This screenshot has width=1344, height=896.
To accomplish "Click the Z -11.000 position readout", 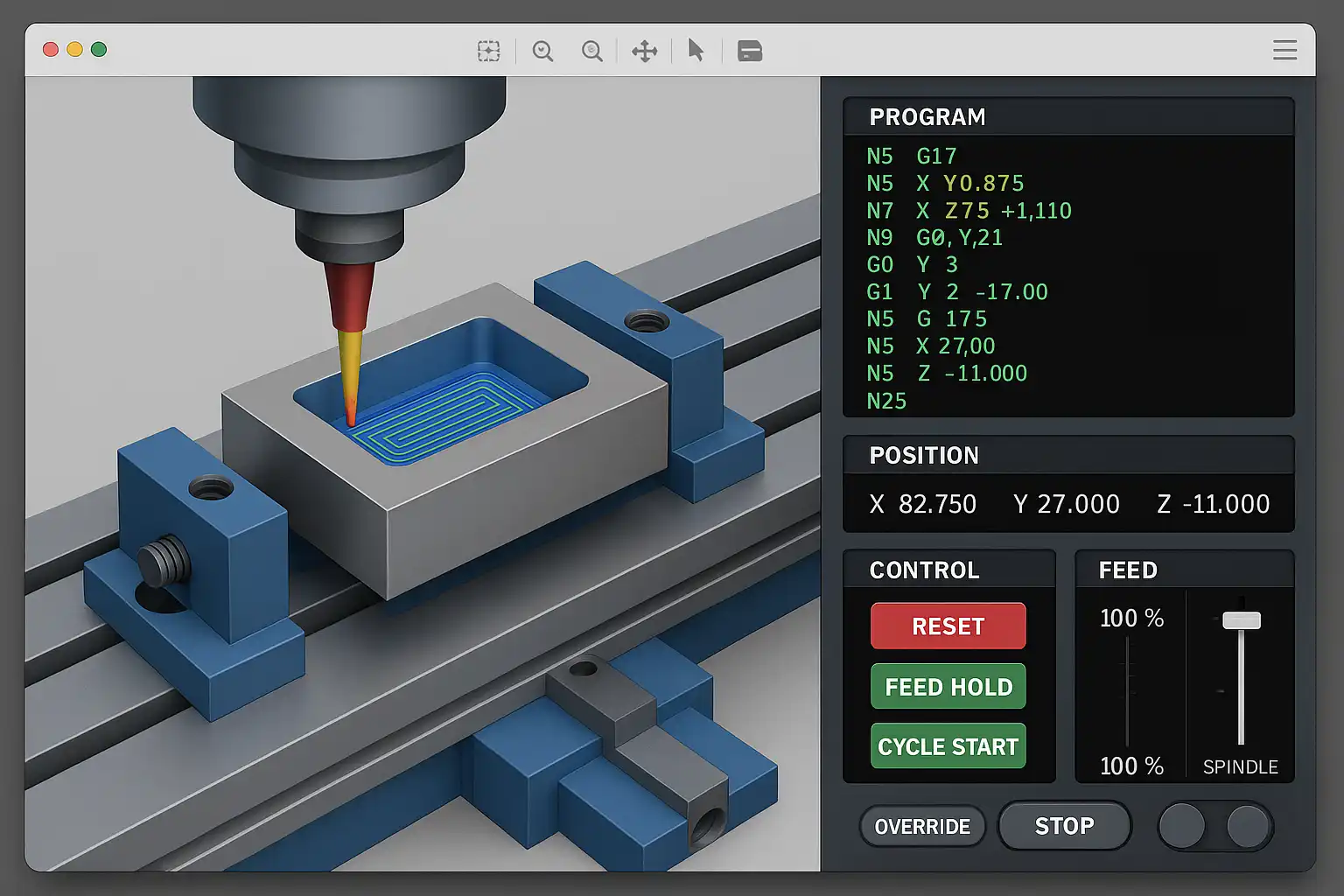I will (1213, 504).
